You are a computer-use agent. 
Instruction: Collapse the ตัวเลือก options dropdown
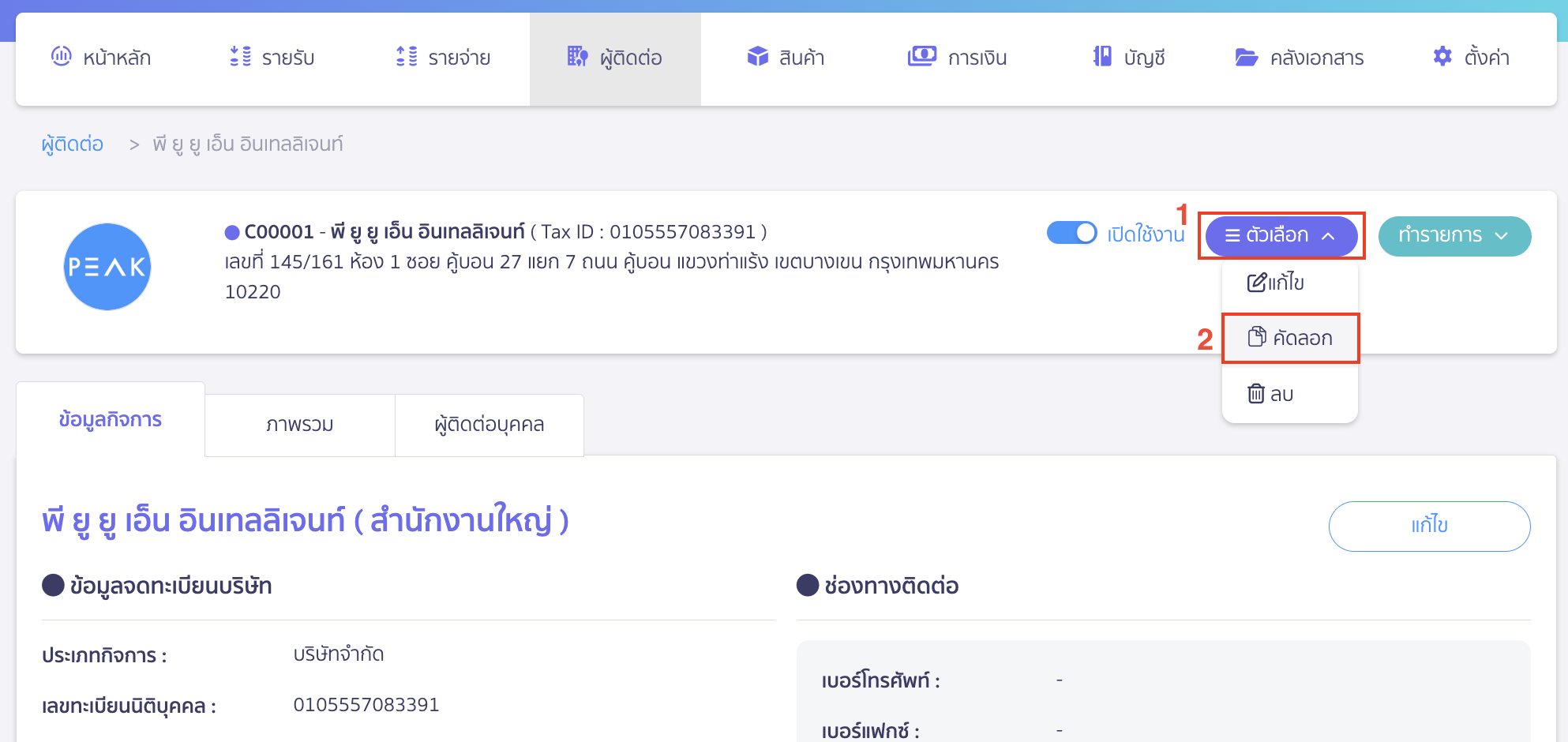pos(1281,235)
